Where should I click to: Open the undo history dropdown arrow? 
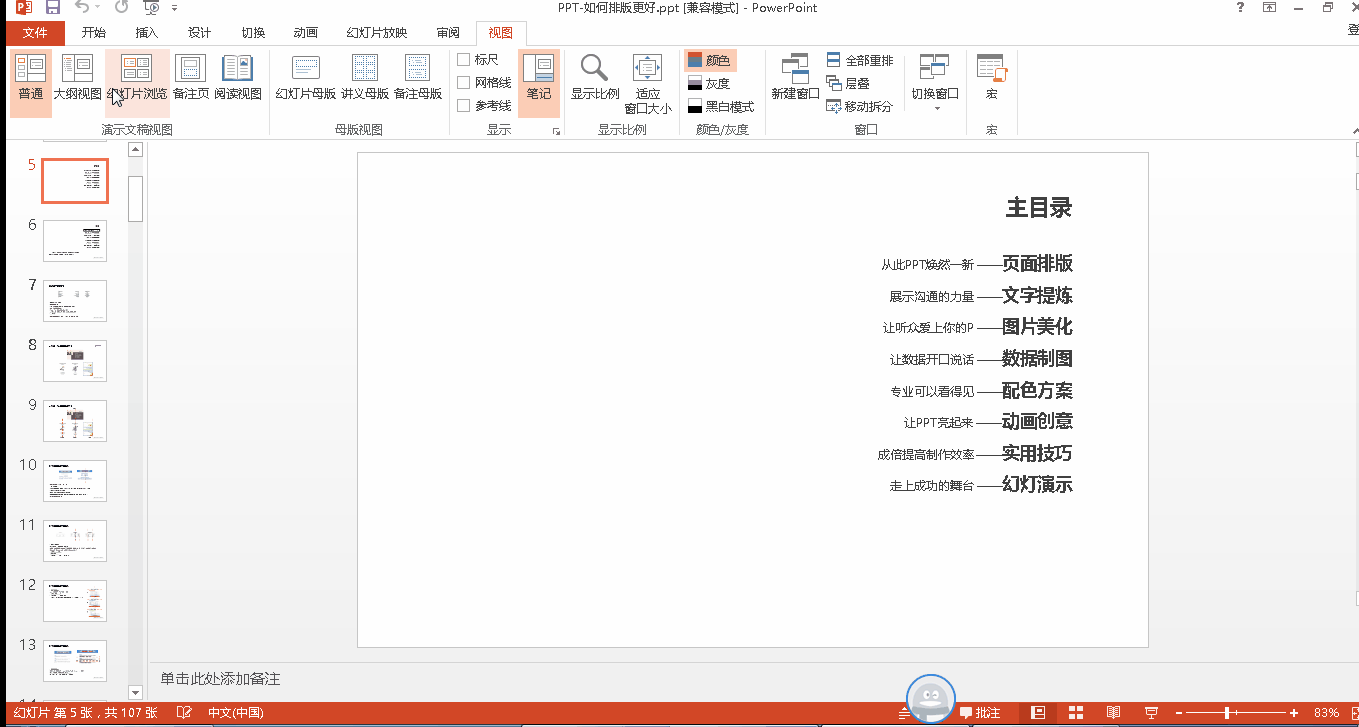click(98, 8)
